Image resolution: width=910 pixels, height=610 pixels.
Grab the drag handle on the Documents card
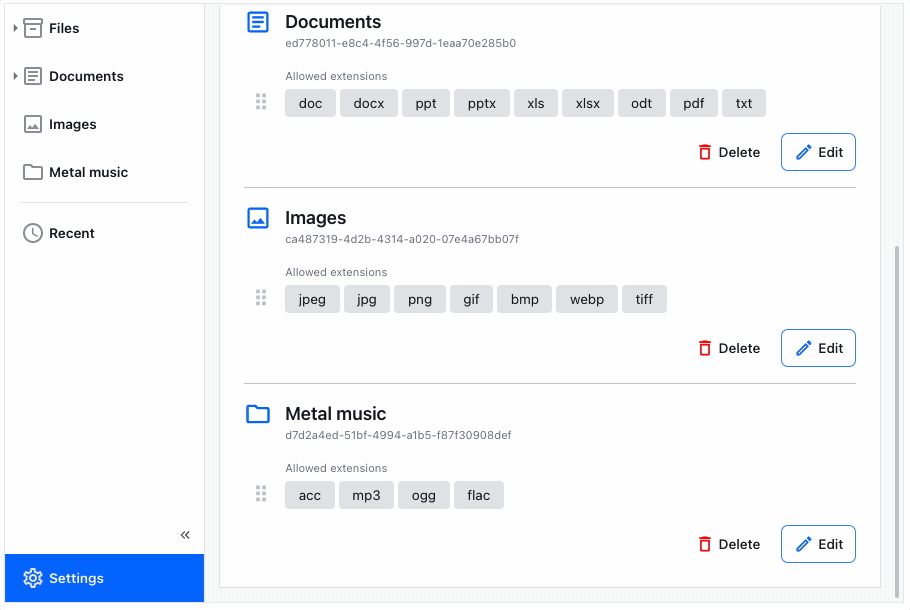point(261,102)
